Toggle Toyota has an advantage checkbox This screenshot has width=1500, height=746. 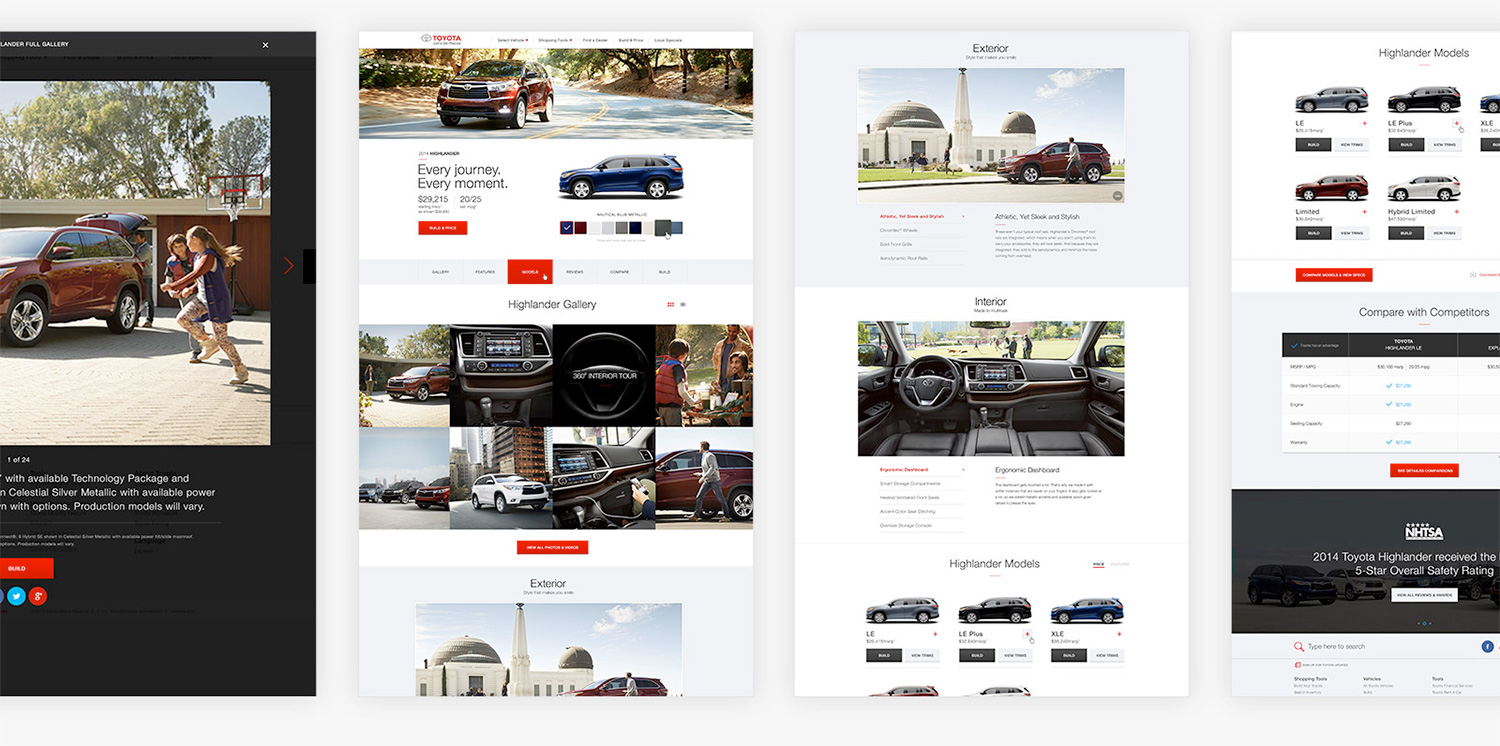[x=1294, y=345]
